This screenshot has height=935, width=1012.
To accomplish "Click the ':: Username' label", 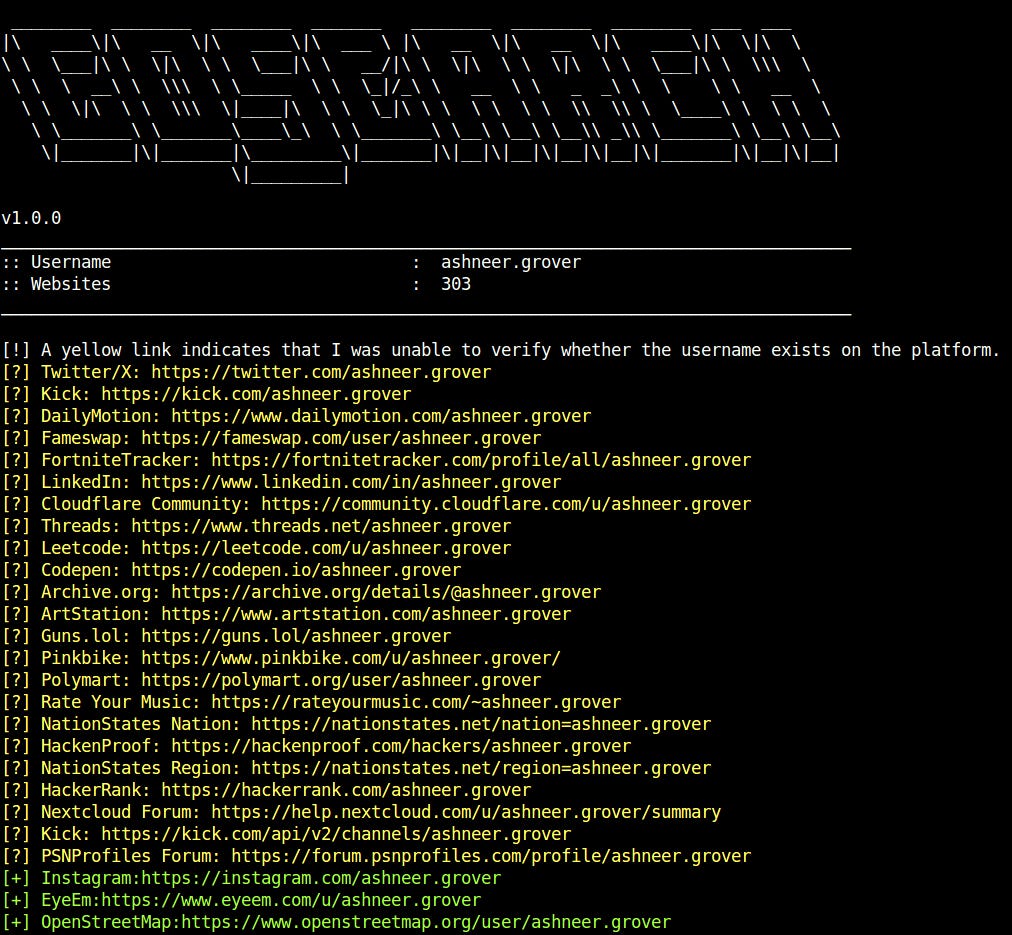I will [x=56, y=262].
